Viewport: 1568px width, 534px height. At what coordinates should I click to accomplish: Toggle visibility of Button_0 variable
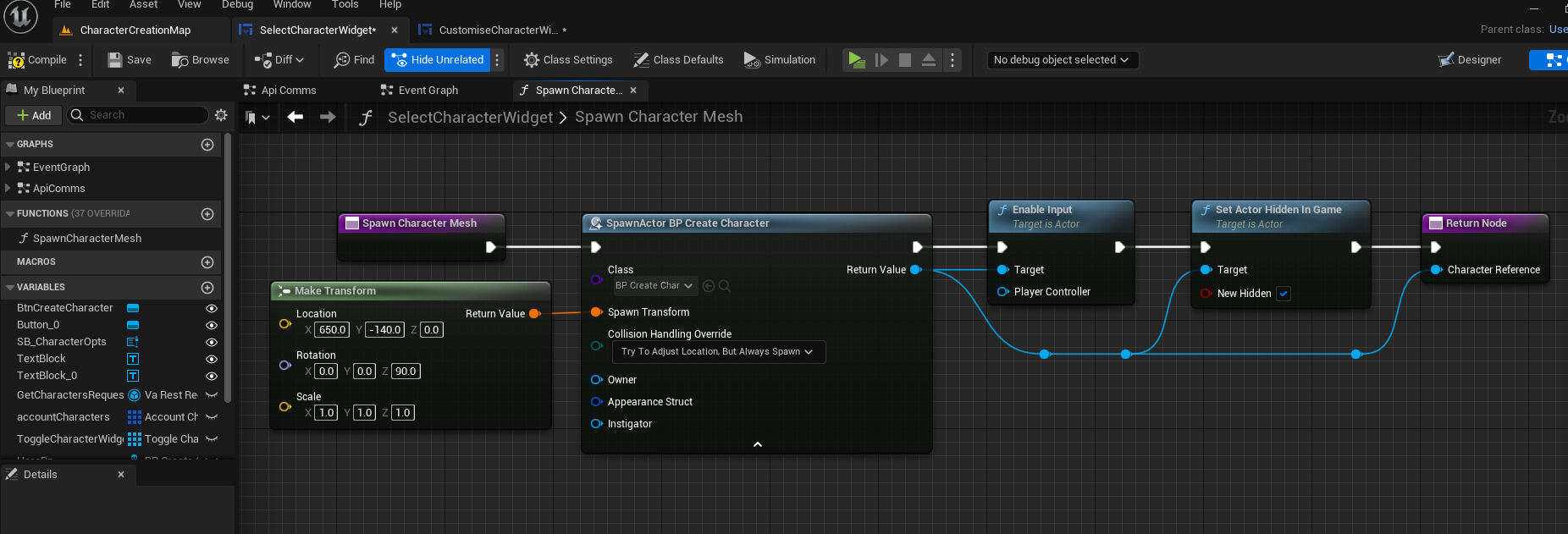pyautogui.click(x=212, y=326)
